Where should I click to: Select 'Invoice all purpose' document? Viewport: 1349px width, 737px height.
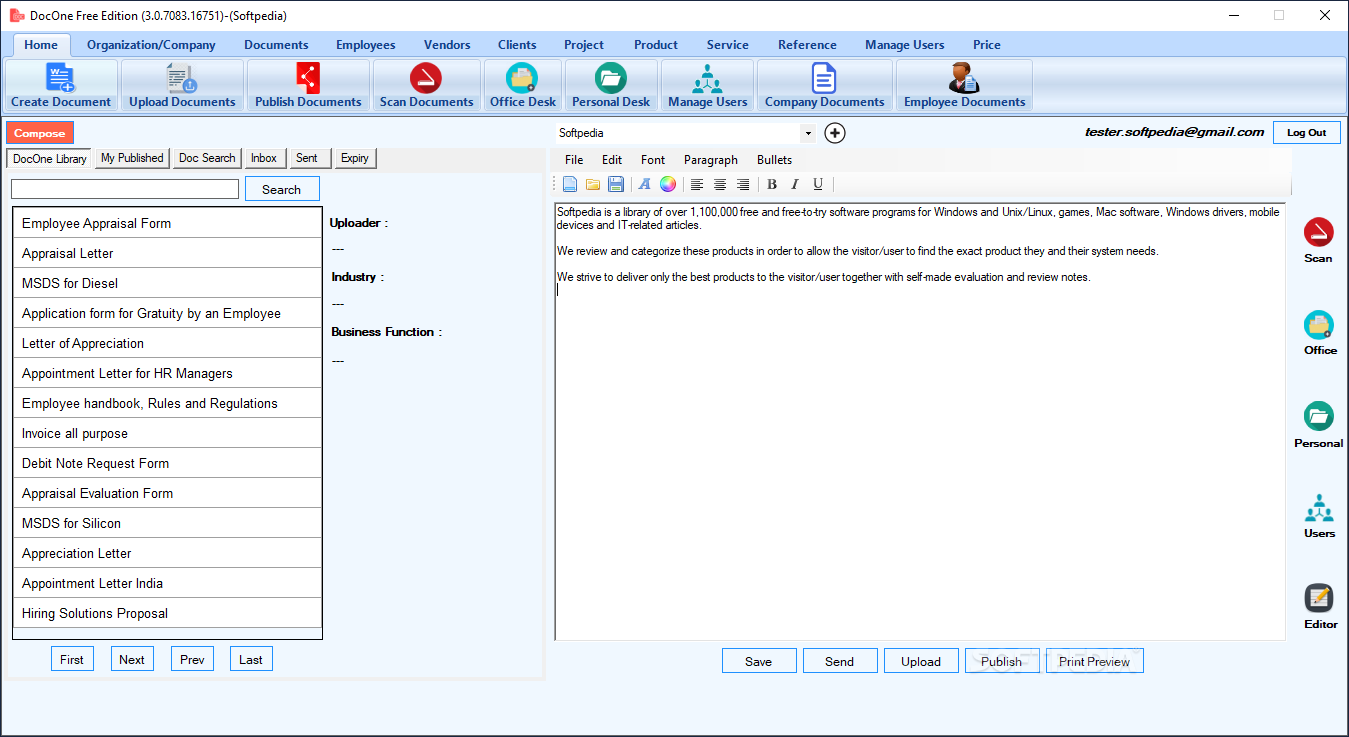167,433
